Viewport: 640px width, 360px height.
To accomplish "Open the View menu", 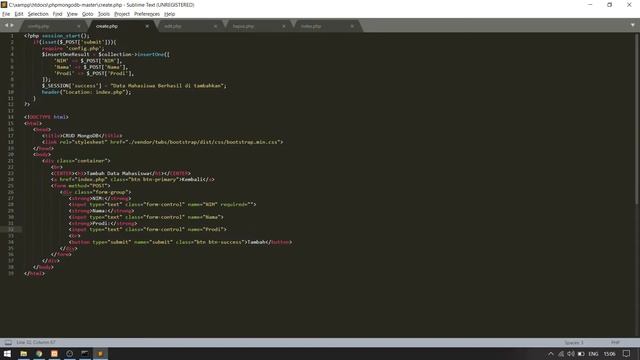I will (72, 14).
